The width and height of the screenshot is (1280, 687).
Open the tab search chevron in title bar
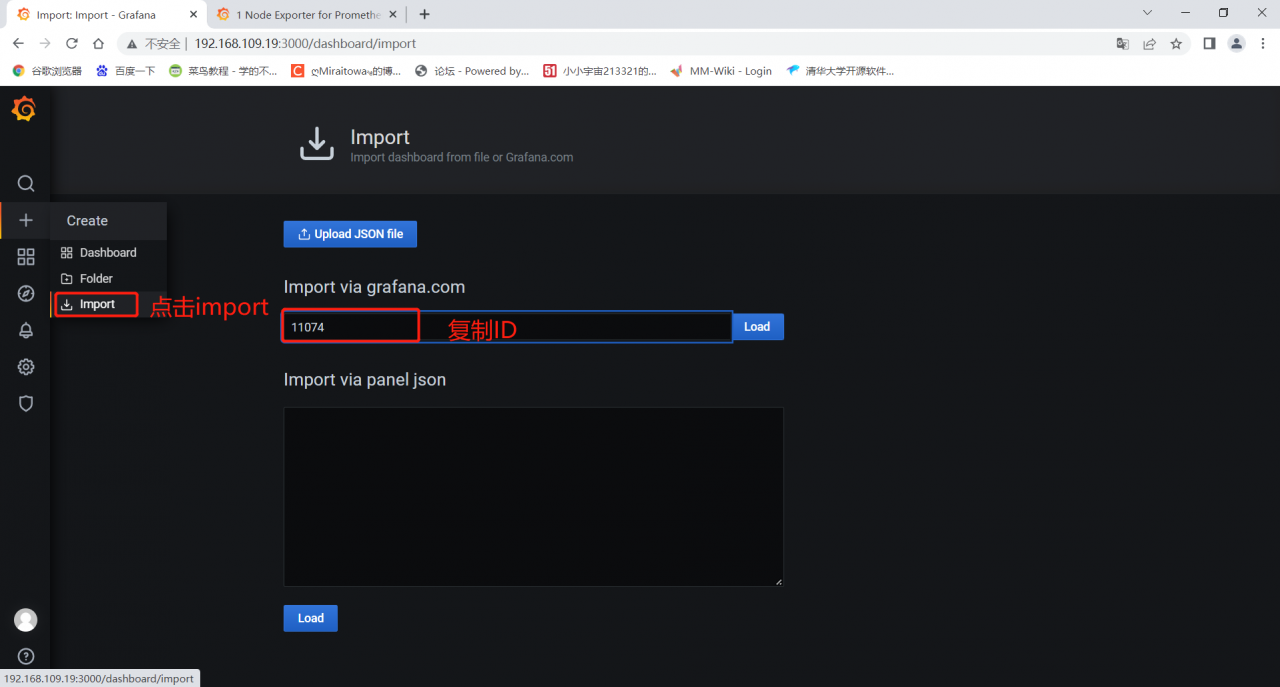[1147, 13]
